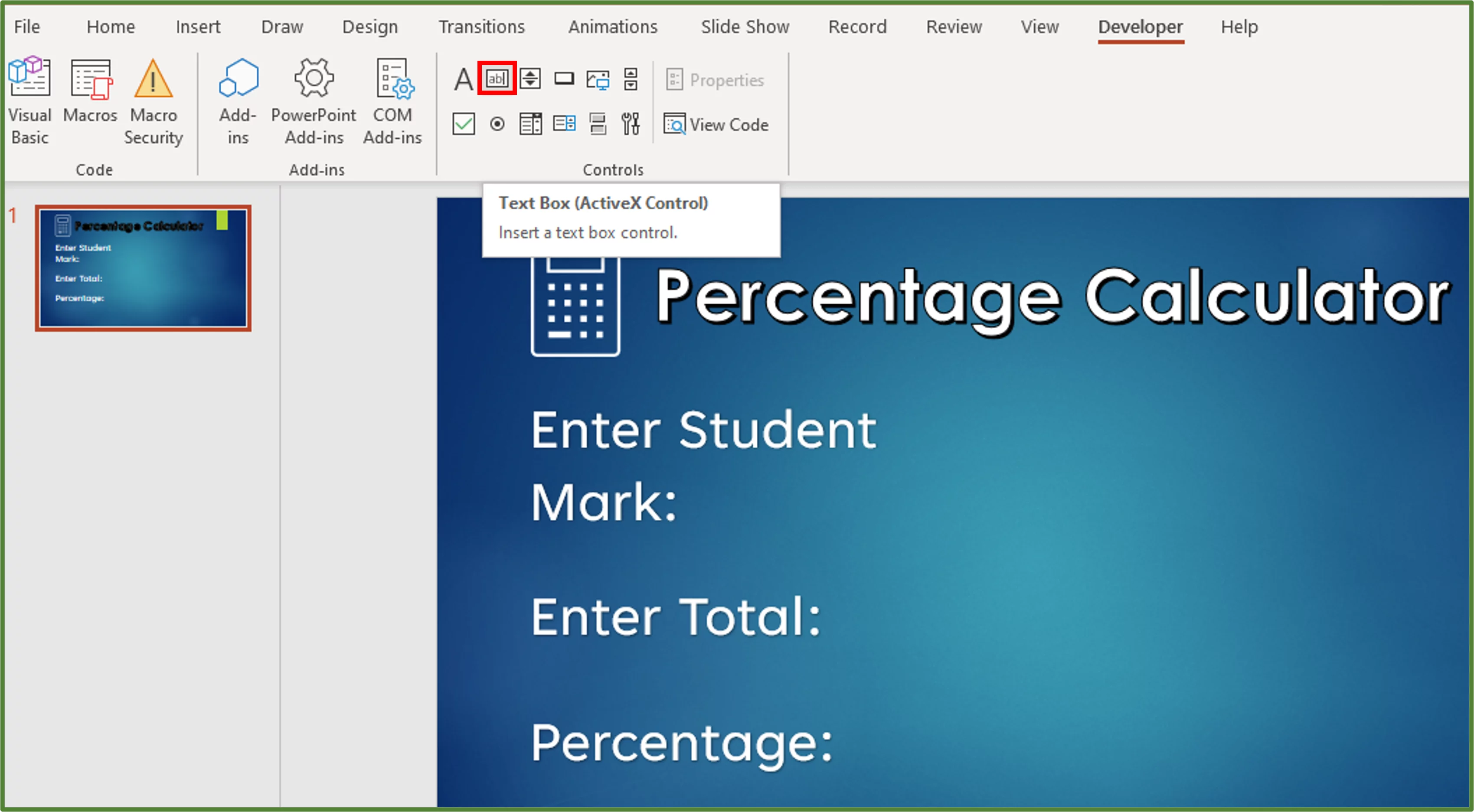Insert a Command Button control

(x=565, y=79)
